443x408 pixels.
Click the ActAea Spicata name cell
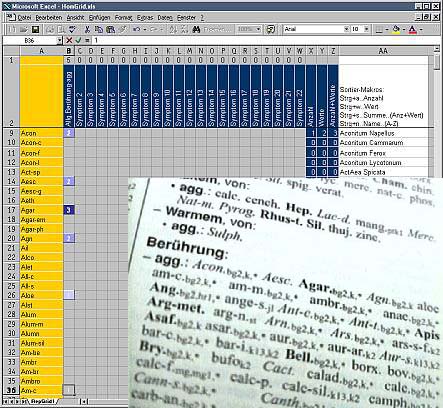pos(383,172)
